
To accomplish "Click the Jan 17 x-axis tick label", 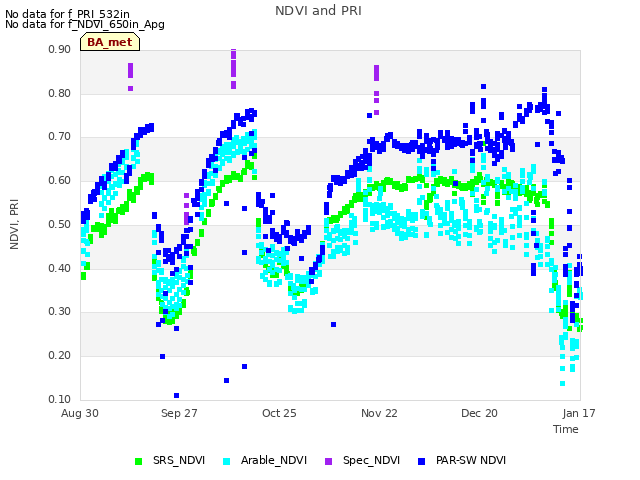I will point(579,413).
